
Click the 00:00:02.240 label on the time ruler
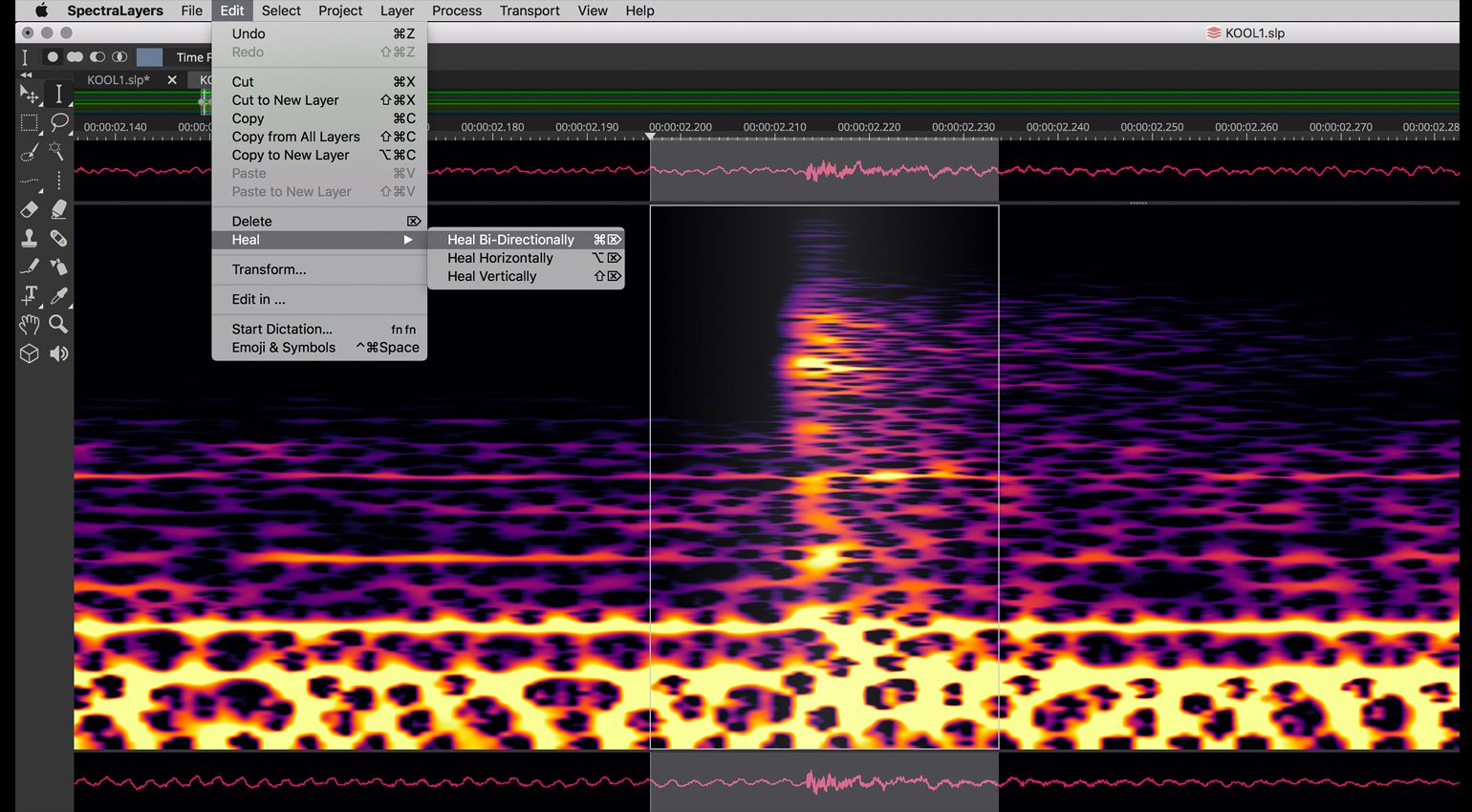(1057, 127)
